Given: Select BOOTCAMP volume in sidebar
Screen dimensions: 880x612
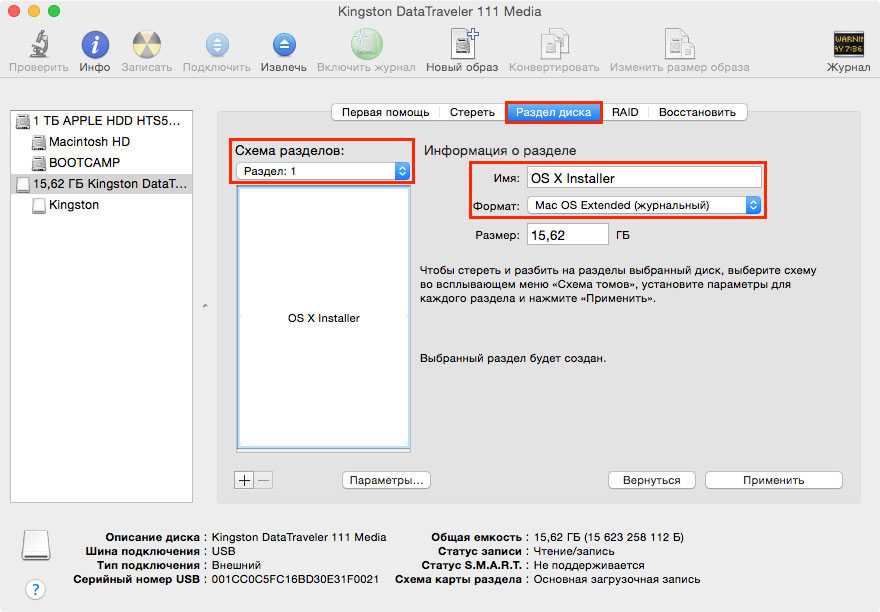Looking at the screenshot, I should click(x=101, y=163).
